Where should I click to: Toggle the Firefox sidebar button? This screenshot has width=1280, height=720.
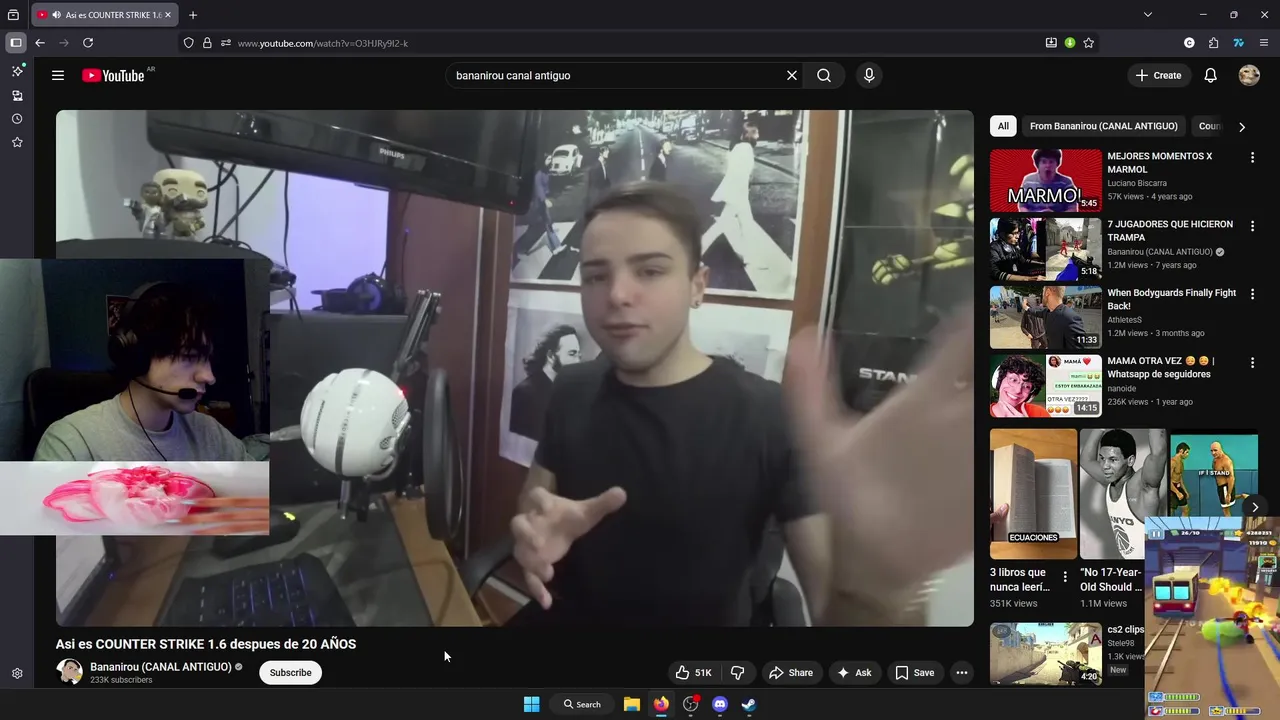(x=15, y=43)
